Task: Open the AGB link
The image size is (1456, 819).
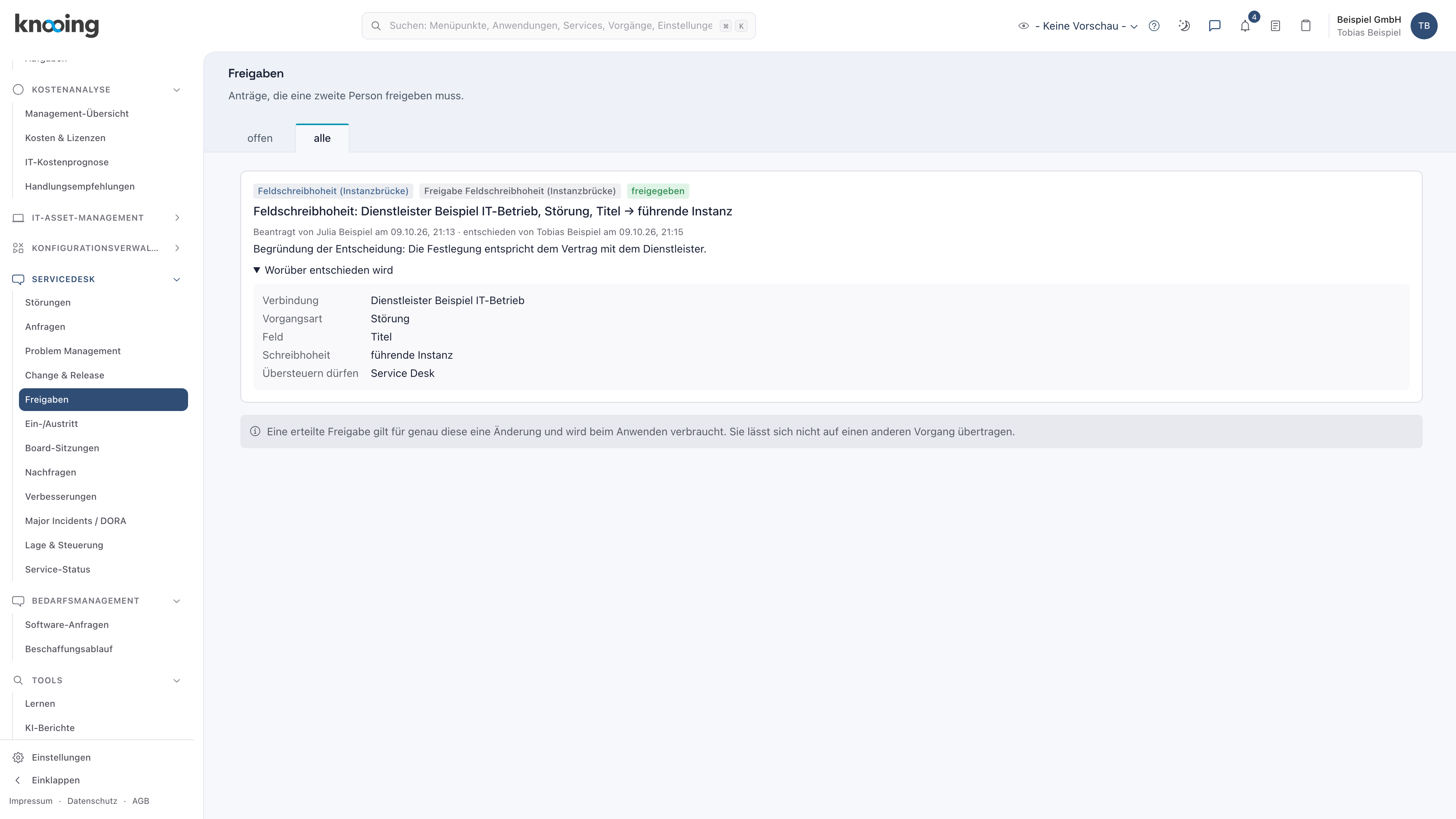Action: (141, 801)
